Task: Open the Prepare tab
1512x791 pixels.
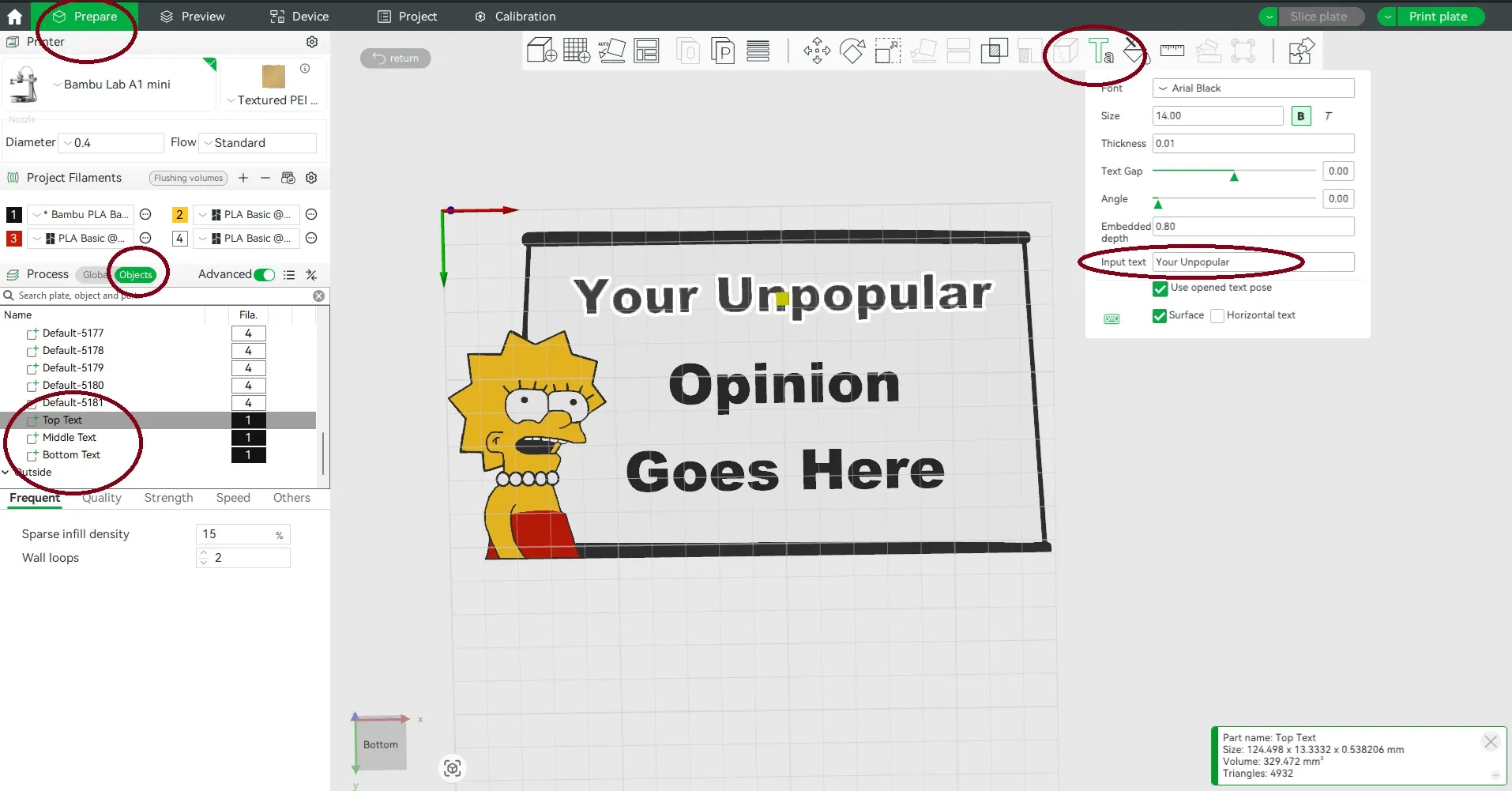Action: 85,17
